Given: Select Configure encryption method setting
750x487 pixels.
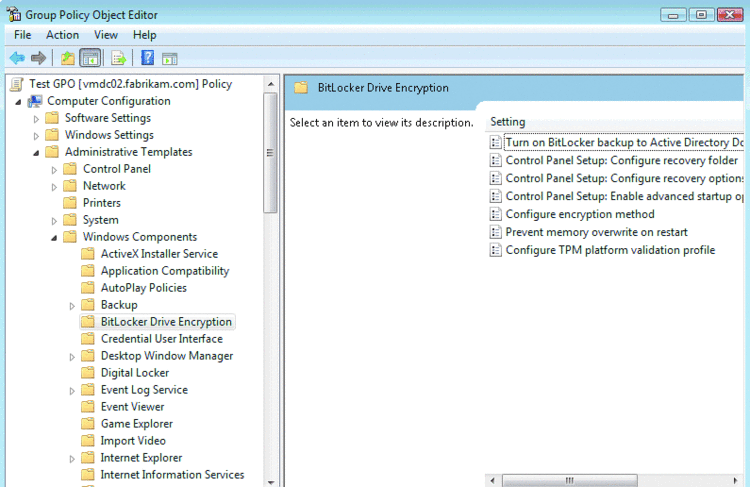Looking at the screenshot, I should tap(580, 214).
